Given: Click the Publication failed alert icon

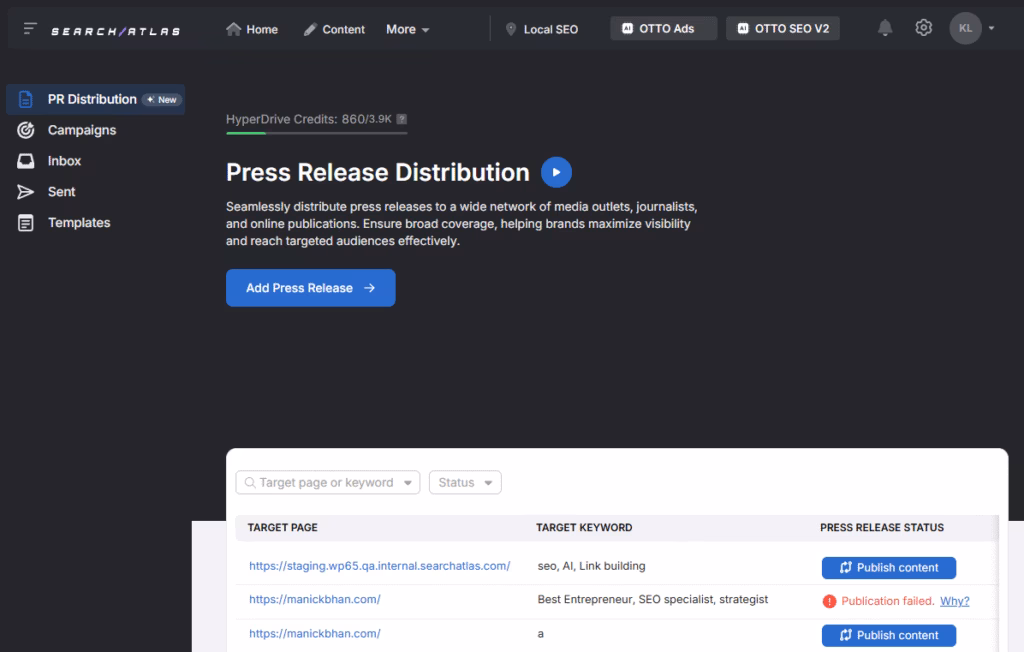Looking at the screenshot, I should [x=829, y=600].
